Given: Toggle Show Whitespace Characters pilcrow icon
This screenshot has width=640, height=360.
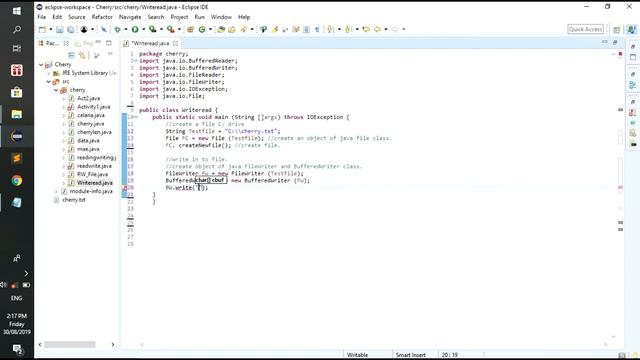Looking at the screenshot, I should [x=317, y=29].
